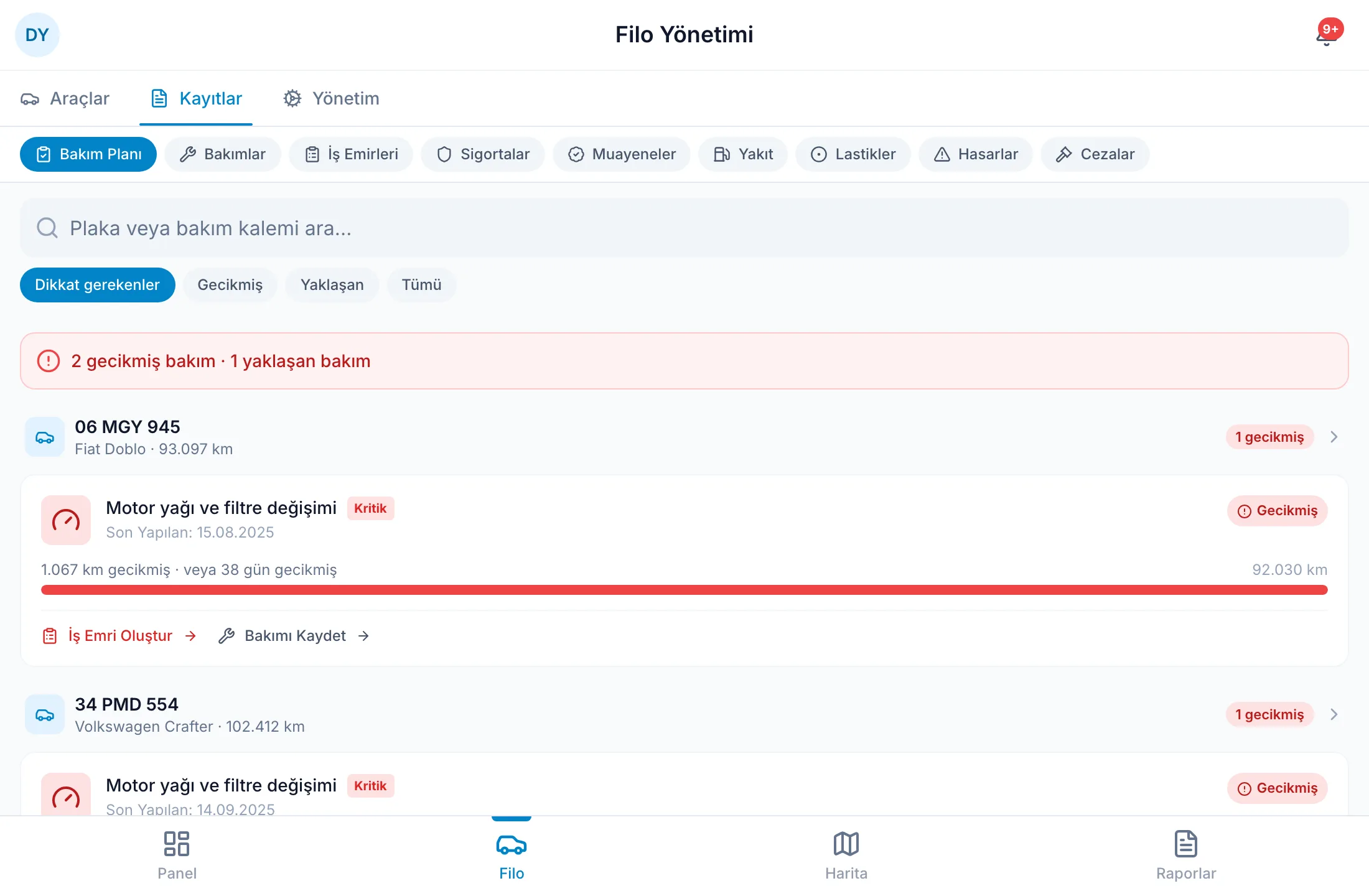Click the 1 gecikmiş badge for 34 PMD 554
This screenshot has width=1369, height=896.
(1269, 714)
